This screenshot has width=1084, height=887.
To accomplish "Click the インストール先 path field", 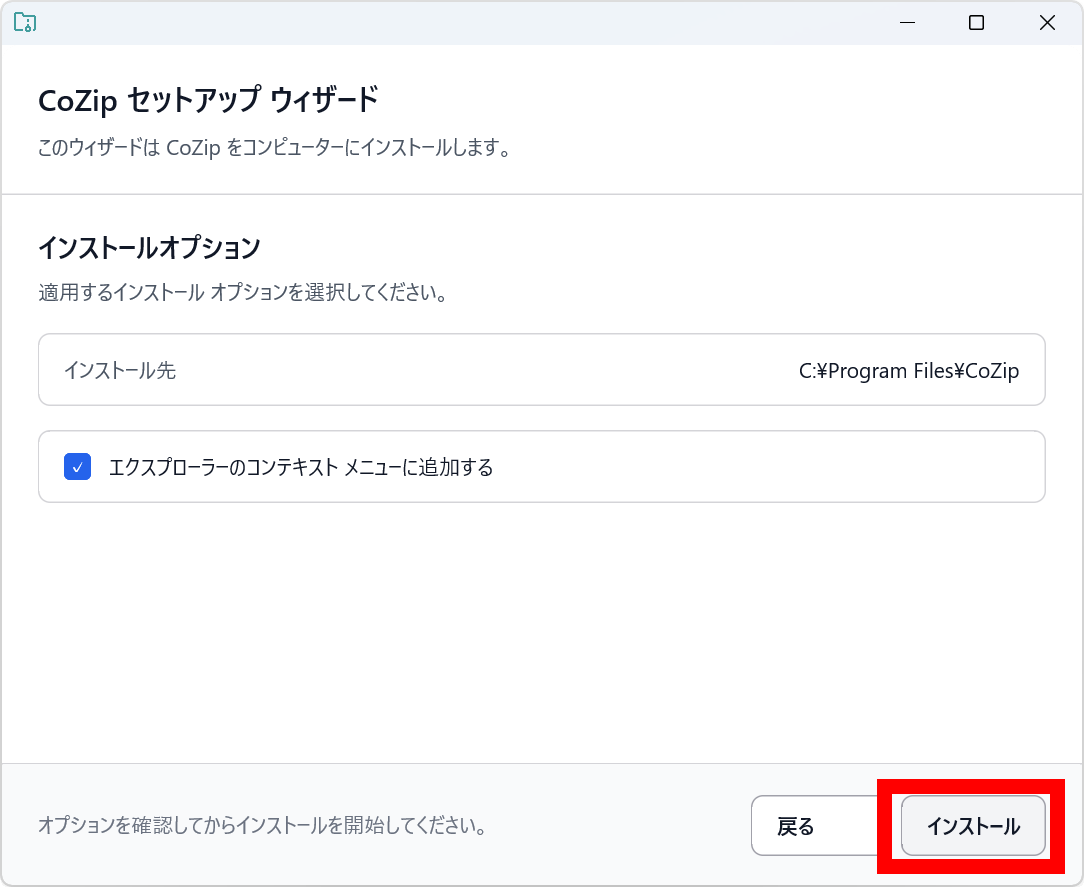I will click(x=541, y=370).
